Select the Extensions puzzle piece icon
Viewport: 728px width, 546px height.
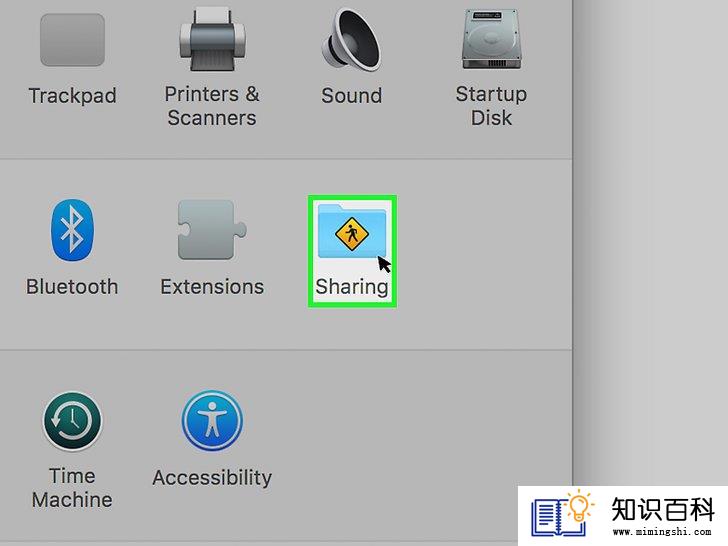[x=212, y=230]
